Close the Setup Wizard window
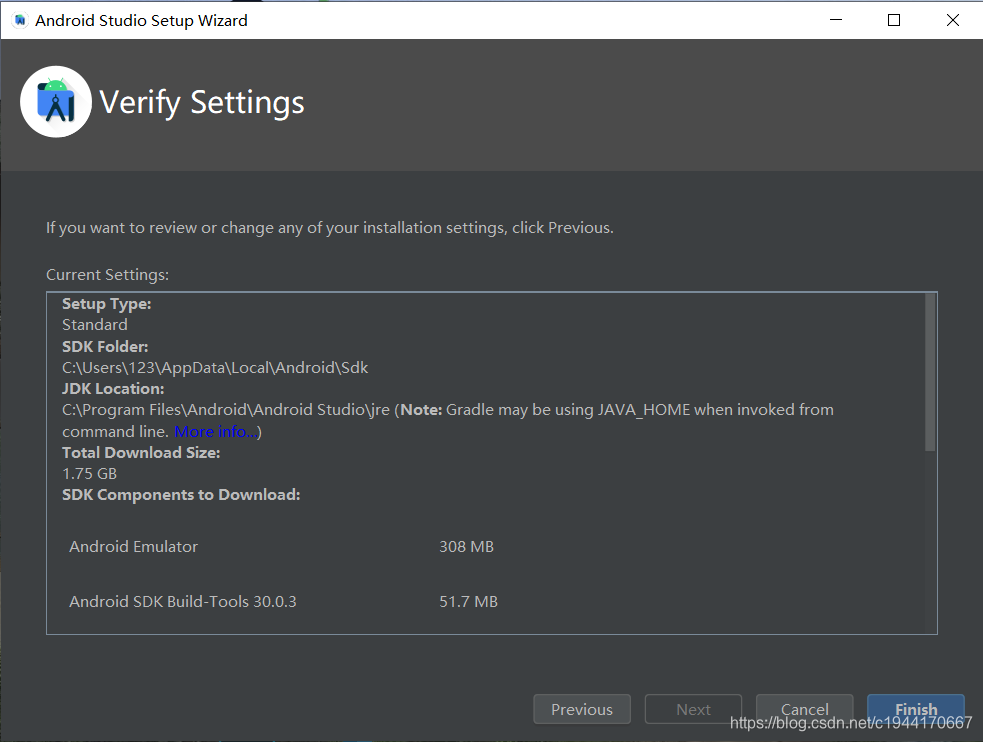Image resolution: width=983 pixels, height=742 pixels. (x=952, y=20)
